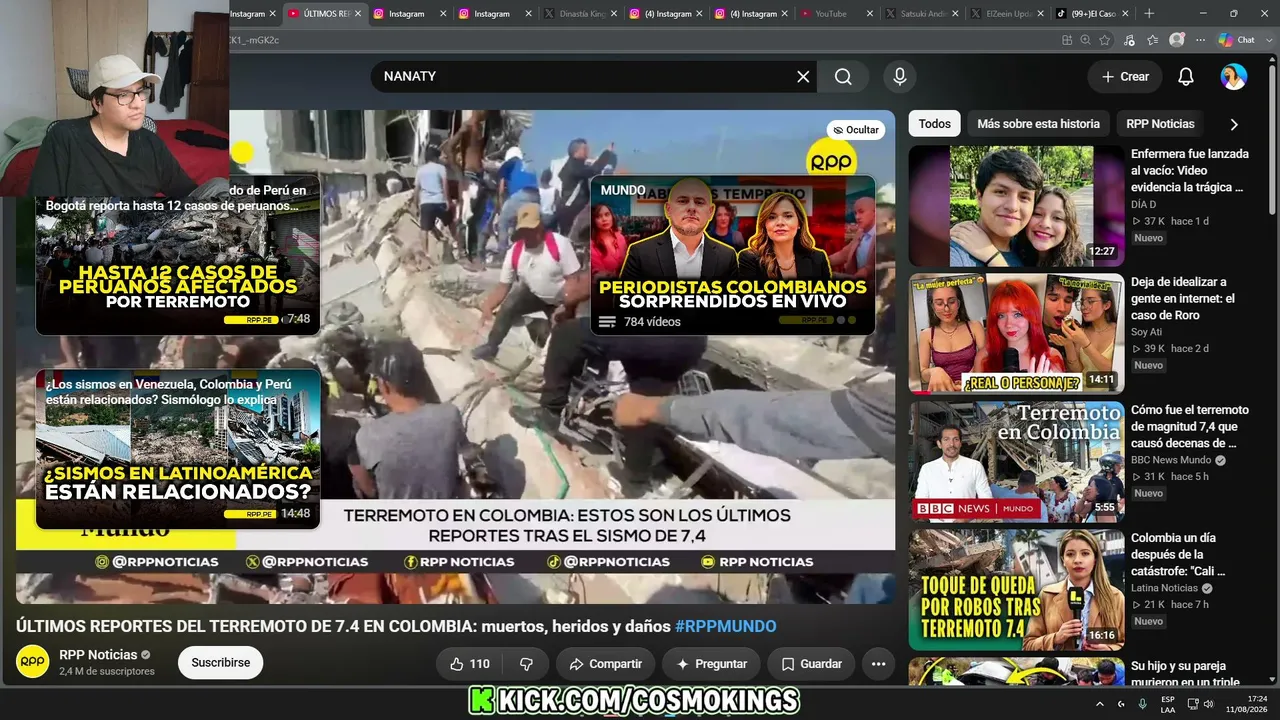Viewport: 1280px width, 720px height.
Task: Open the taskbar volume control
Action: (1210, 704)
